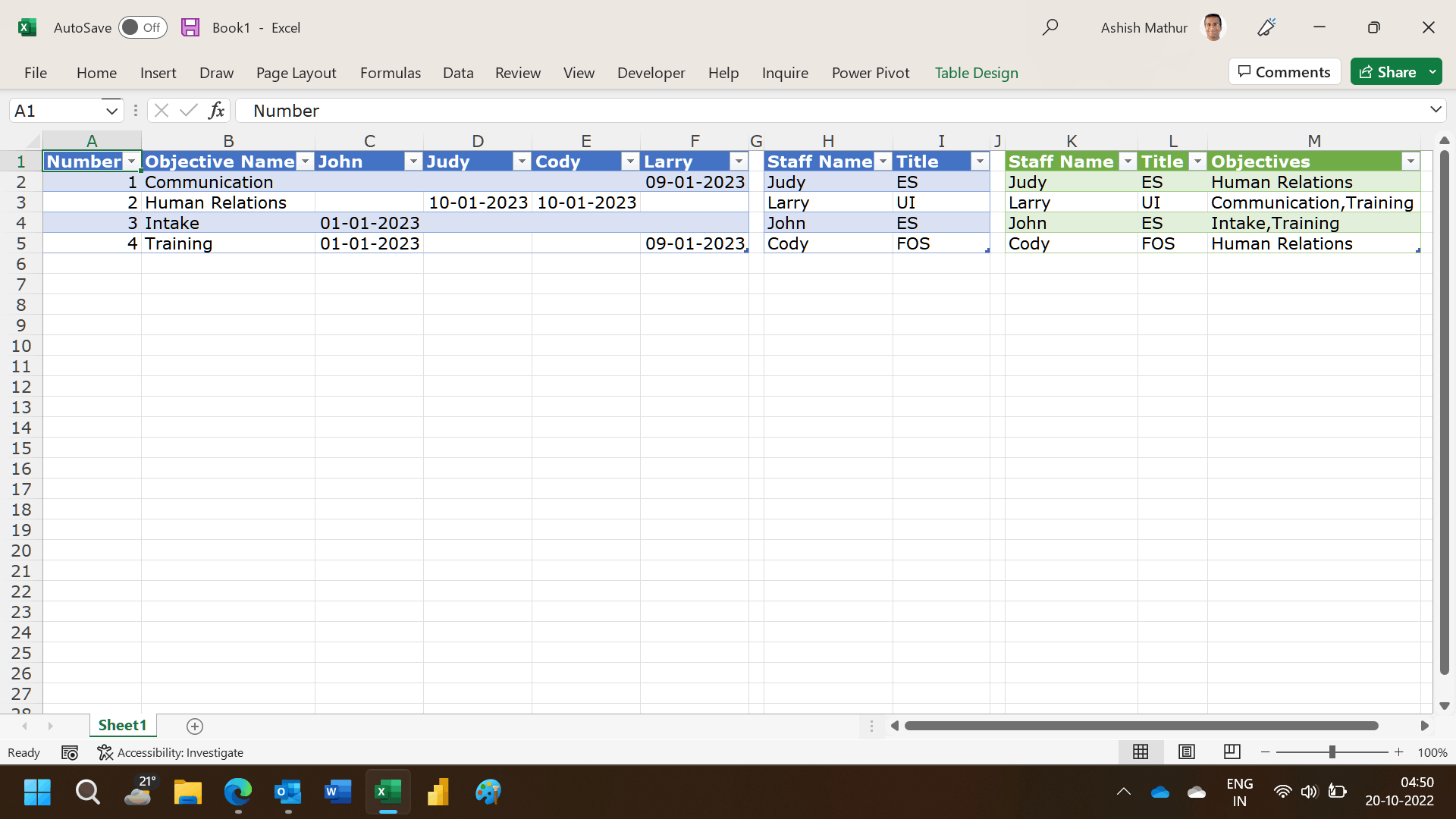Click the macro recording status bar icon

point(70,752)
